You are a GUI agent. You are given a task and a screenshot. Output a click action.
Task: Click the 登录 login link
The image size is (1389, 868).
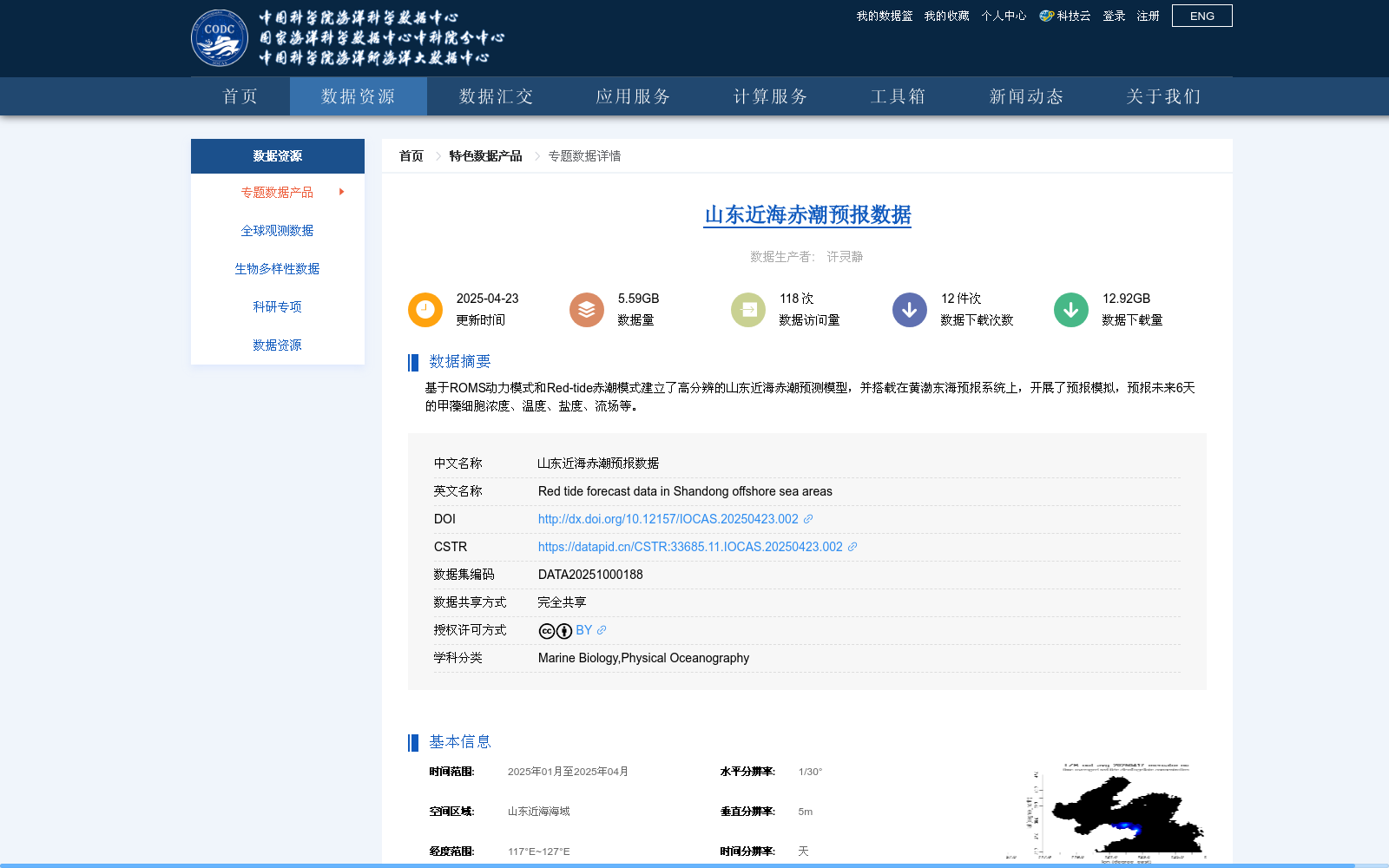(1114, 16)
